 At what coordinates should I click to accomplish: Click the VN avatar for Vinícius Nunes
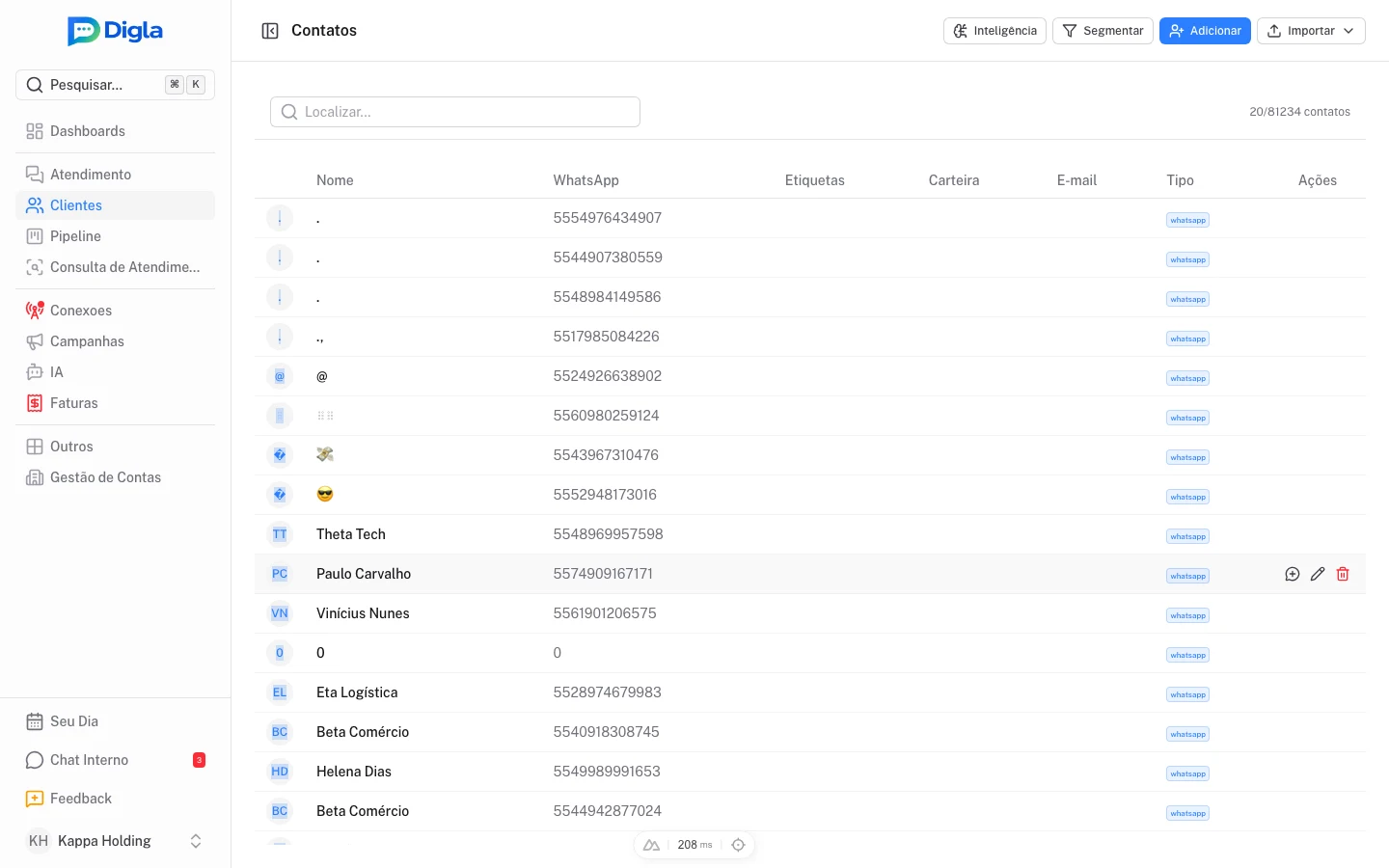point(280,613)
